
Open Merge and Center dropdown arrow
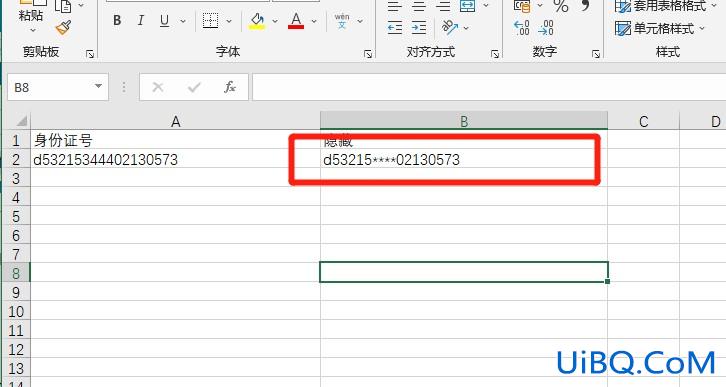click(486, 6)
